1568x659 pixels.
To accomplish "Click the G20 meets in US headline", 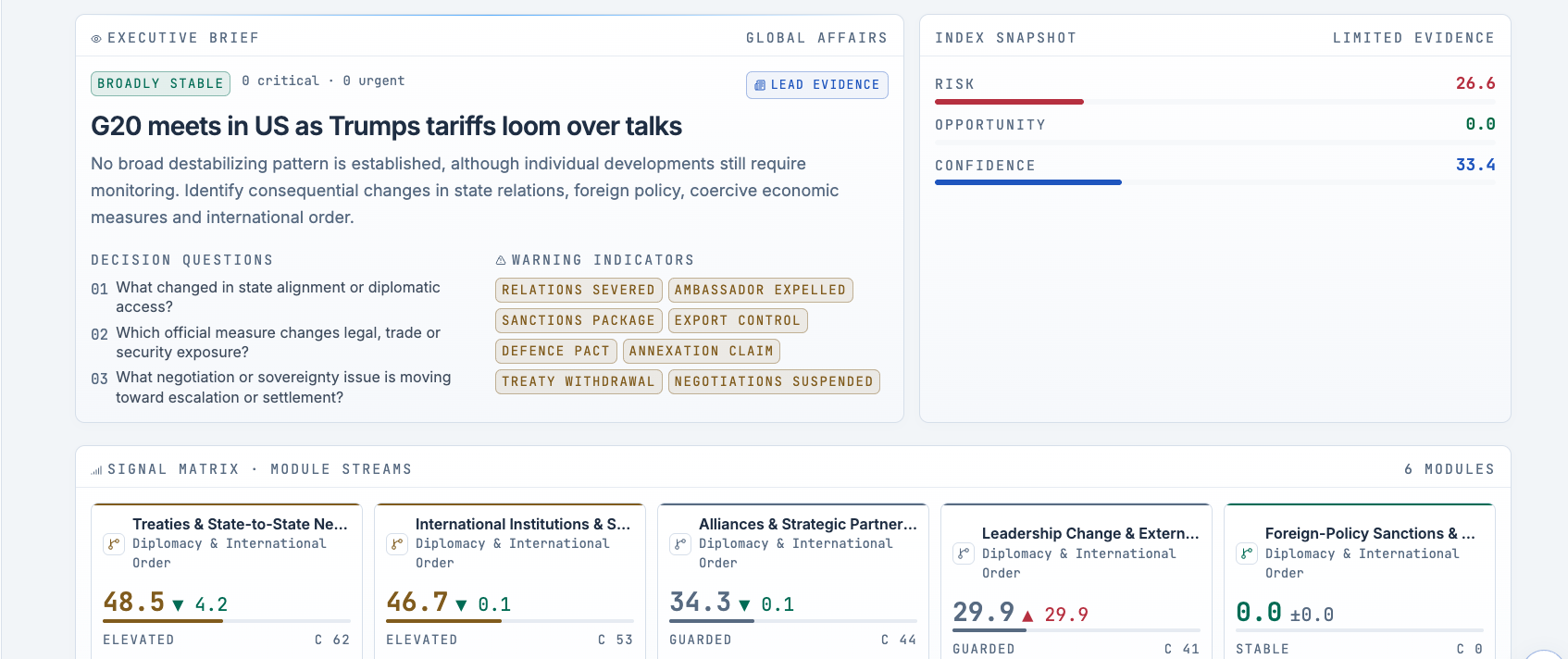I will click(x=386, y=127).
